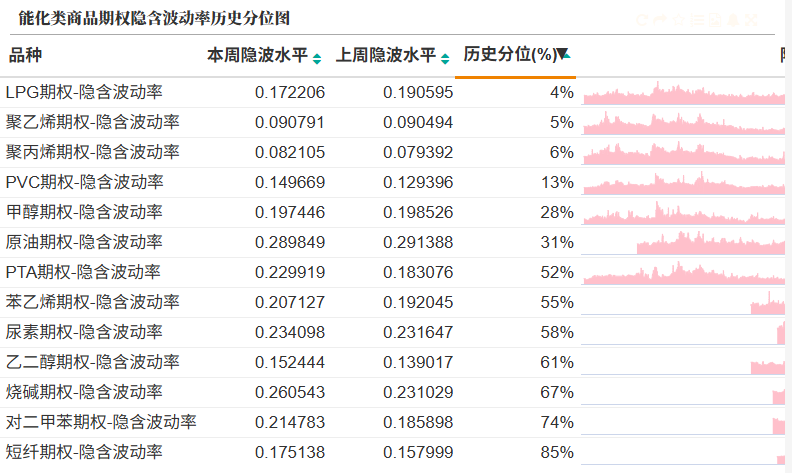The height and width of the screenshot is (473, 792).
Task: Click the value 0.197446 in 甲醇 row
Action: pos(290,212)
